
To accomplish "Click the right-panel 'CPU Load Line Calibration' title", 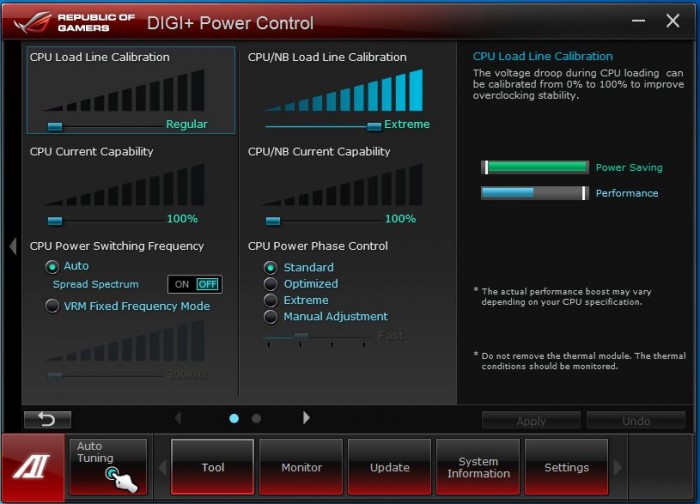I will pyautogui.click(x=543, y=56).
